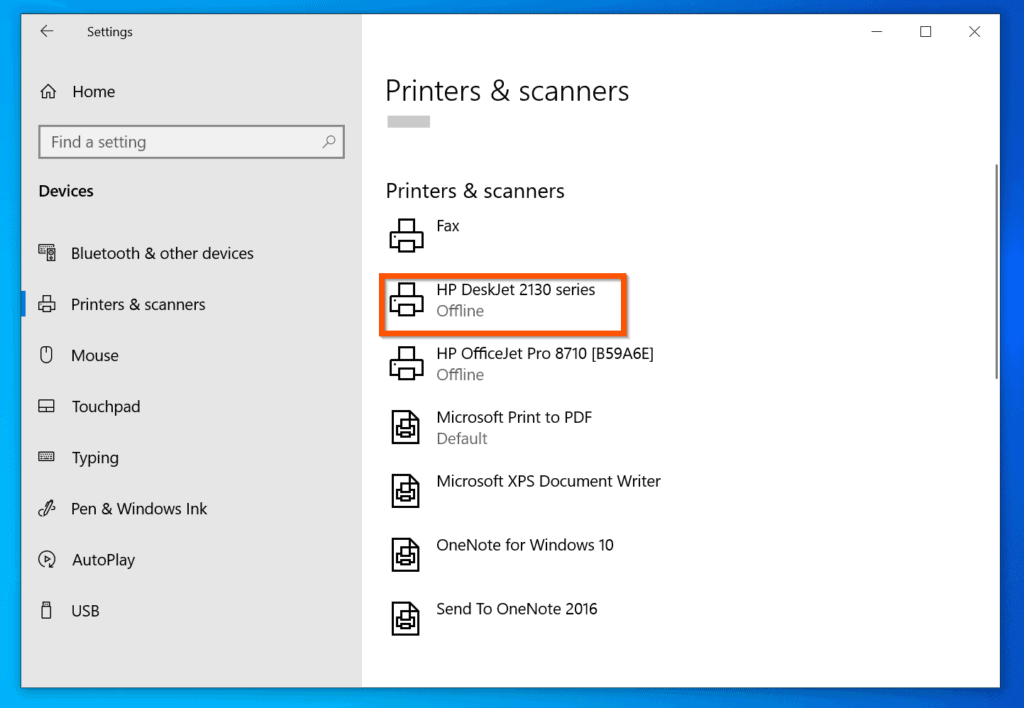The height and width of the screenshot is (708, 1024).
Task: Click the Microsoft XPS Document Writer icon
Action: coord(406,491)
